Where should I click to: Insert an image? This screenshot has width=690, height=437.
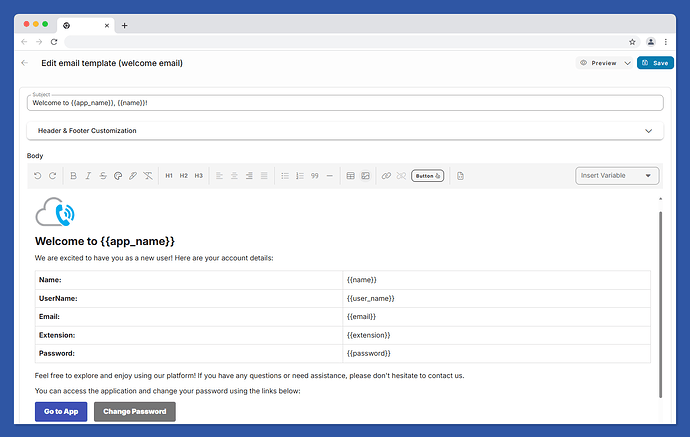(365, 176)
